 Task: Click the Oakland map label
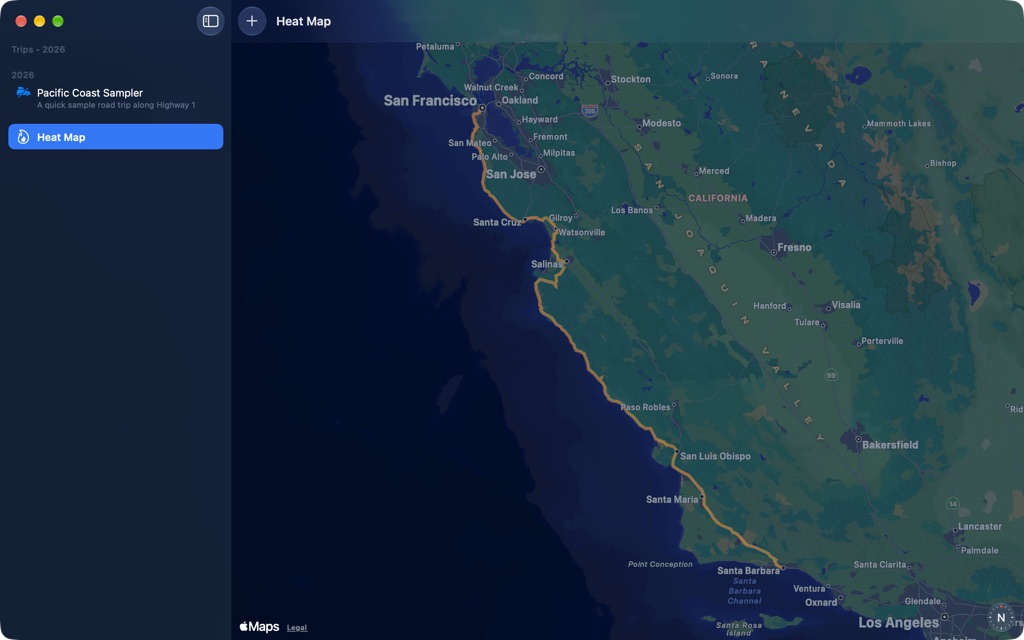click(520, 100)
